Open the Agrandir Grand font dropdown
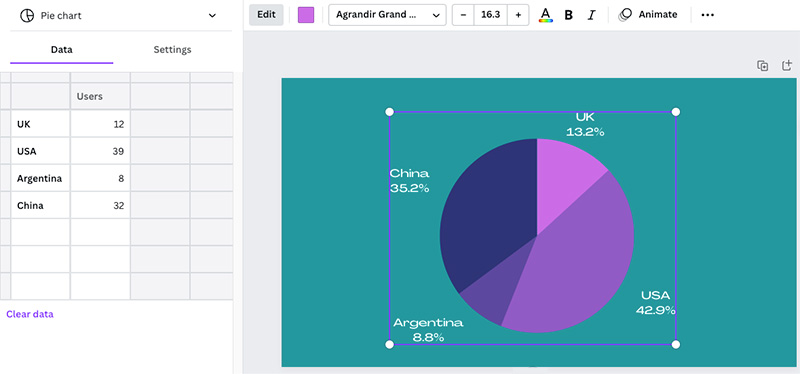 click(x=387, y=15)
